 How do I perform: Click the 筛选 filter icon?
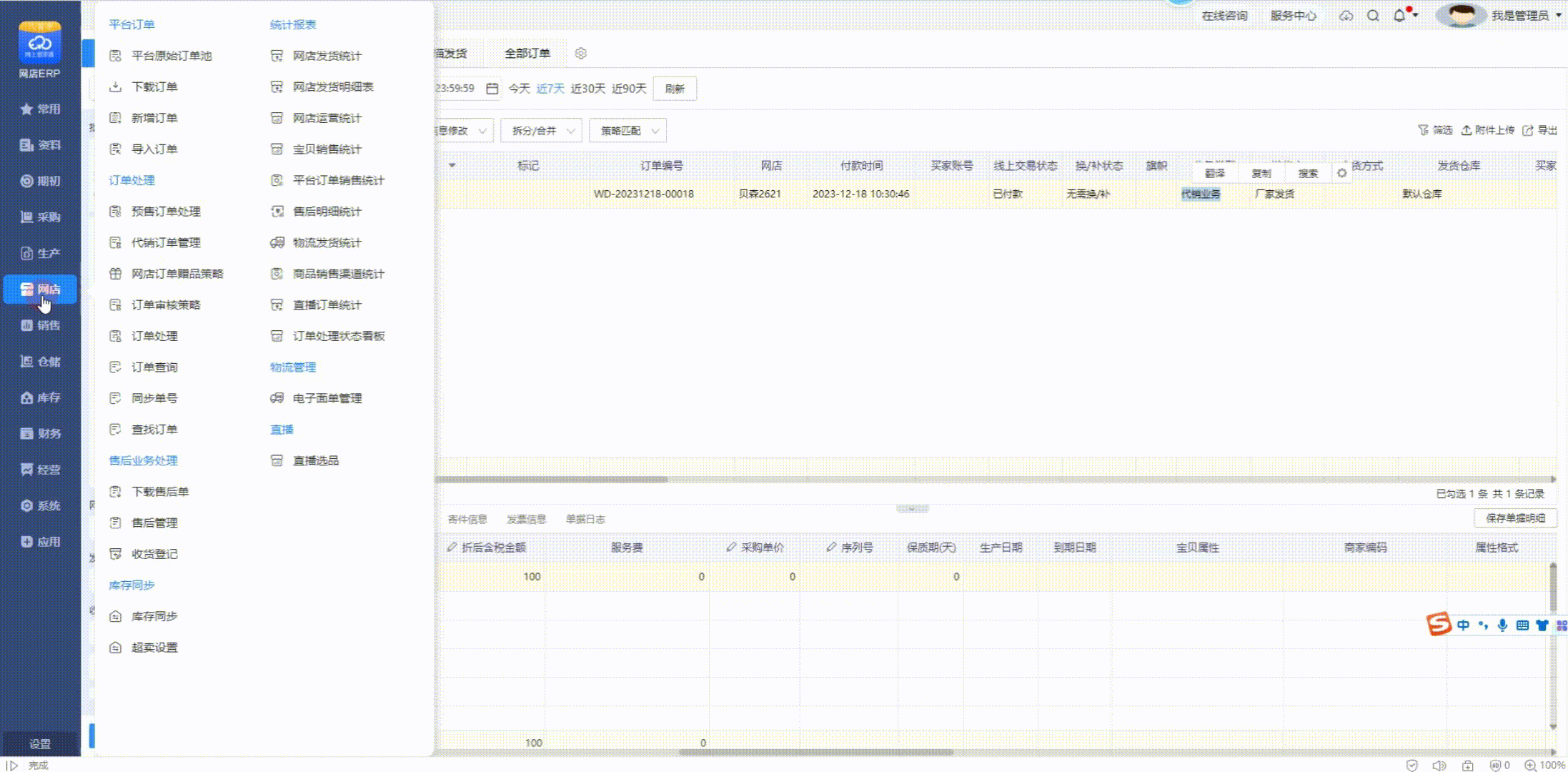click(x=1423, y=130)
